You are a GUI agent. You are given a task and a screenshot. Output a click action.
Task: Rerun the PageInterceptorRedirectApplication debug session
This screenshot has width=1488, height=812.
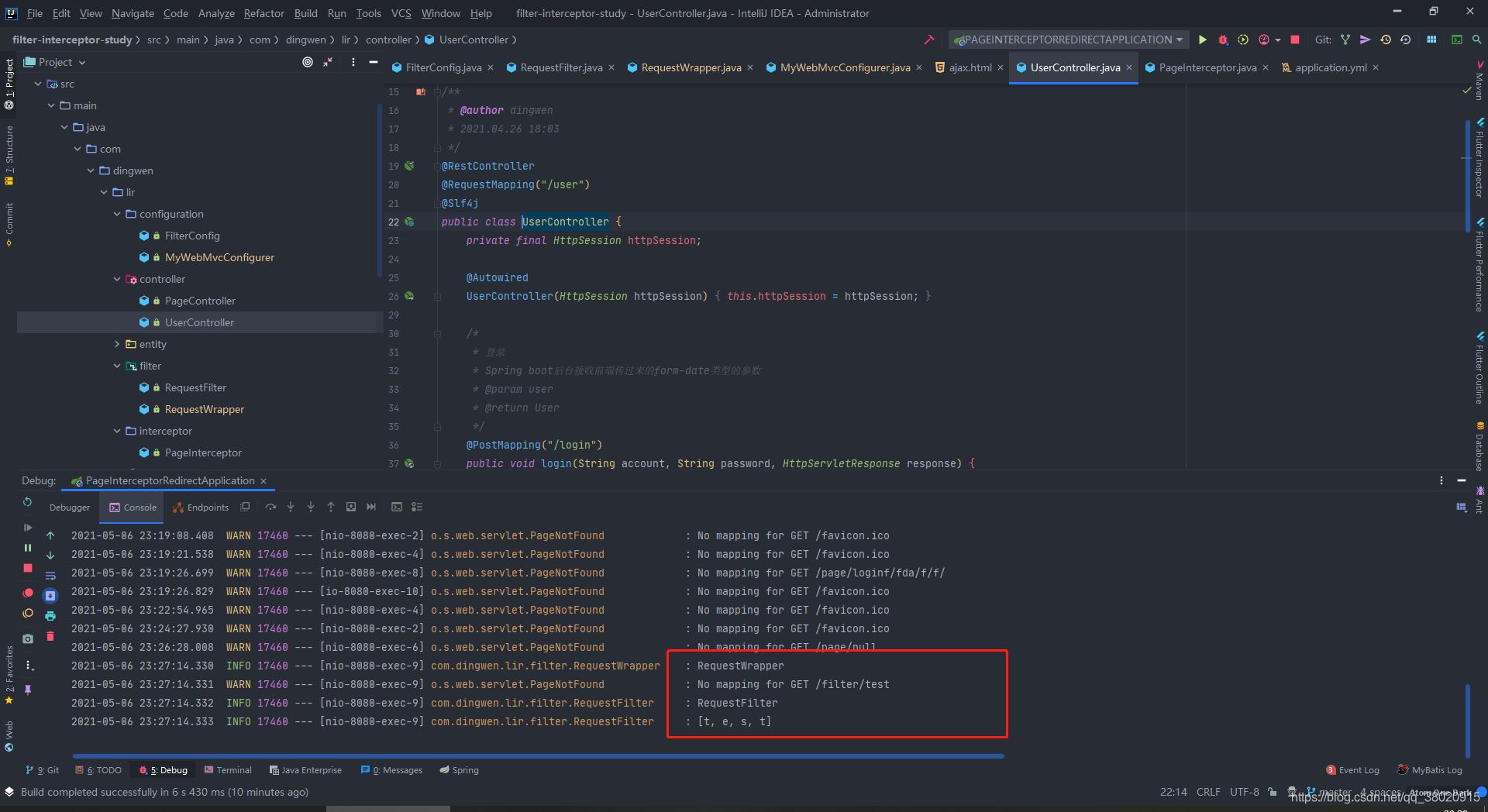(29, 502)
